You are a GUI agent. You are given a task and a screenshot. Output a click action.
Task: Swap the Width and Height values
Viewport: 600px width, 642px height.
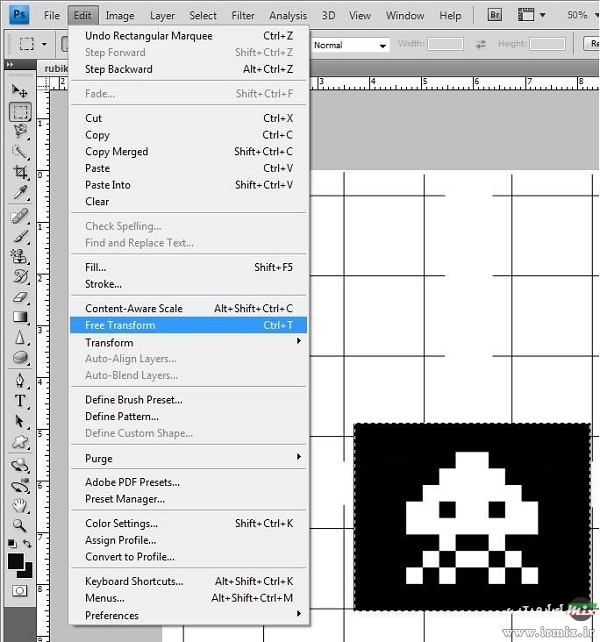coord(481,44)
